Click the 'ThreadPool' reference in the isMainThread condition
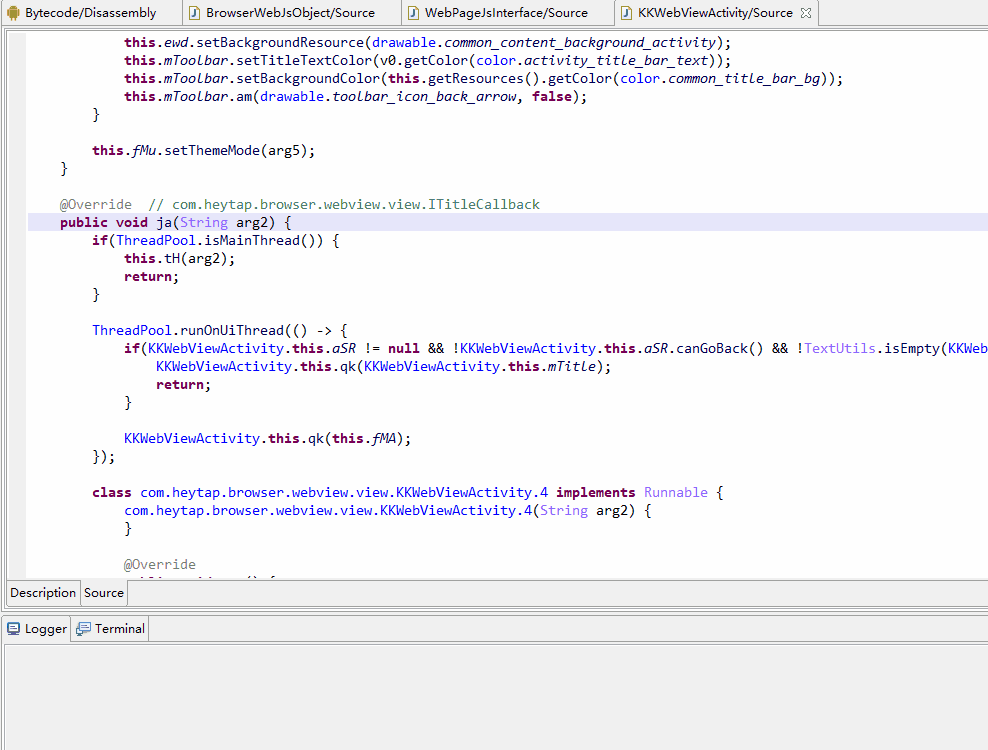This screenshot has width=988, height=750. point(156,240)
